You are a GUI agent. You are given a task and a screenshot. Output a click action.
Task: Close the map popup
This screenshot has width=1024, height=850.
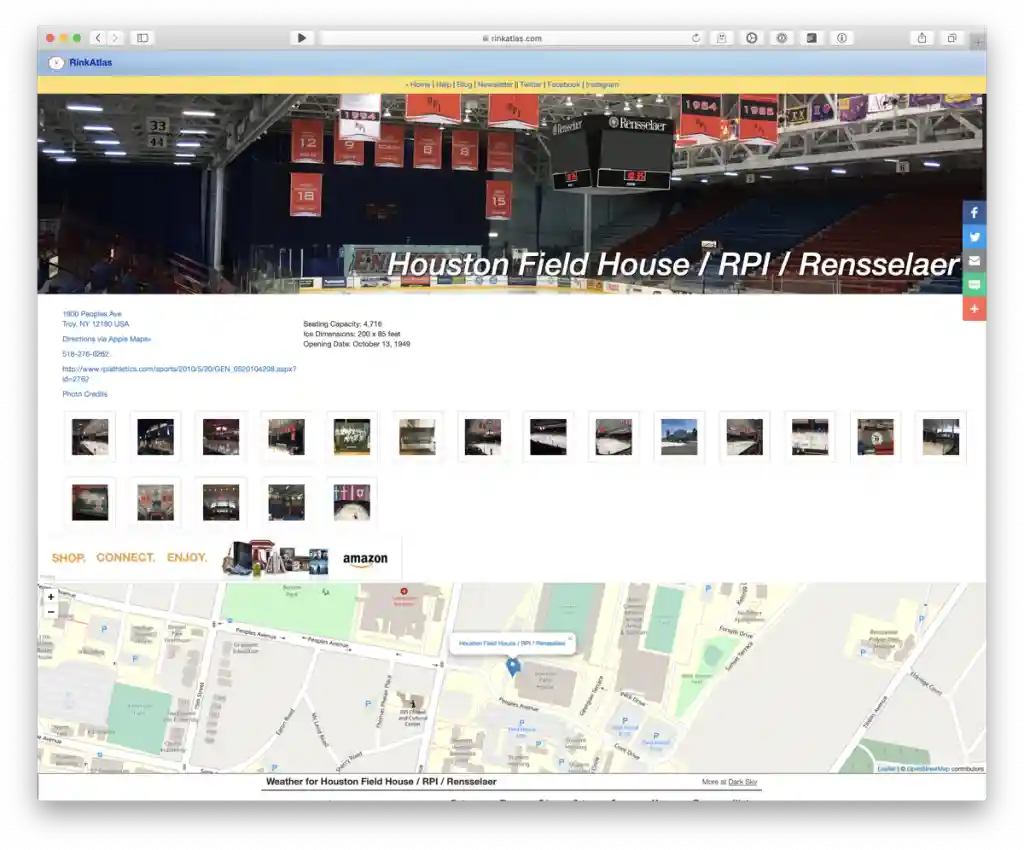pos(569,638)
